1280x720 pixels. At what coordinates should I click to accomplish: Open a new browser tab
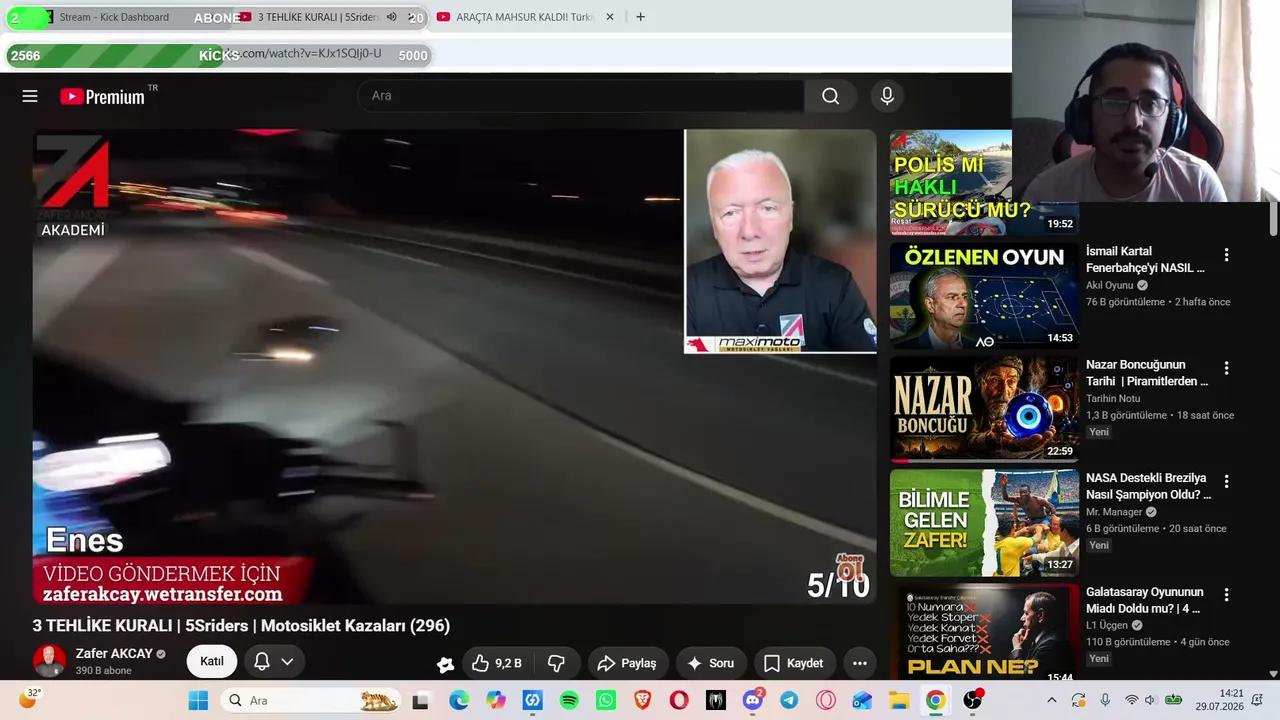pyautogui.click(x=640, y=17)
